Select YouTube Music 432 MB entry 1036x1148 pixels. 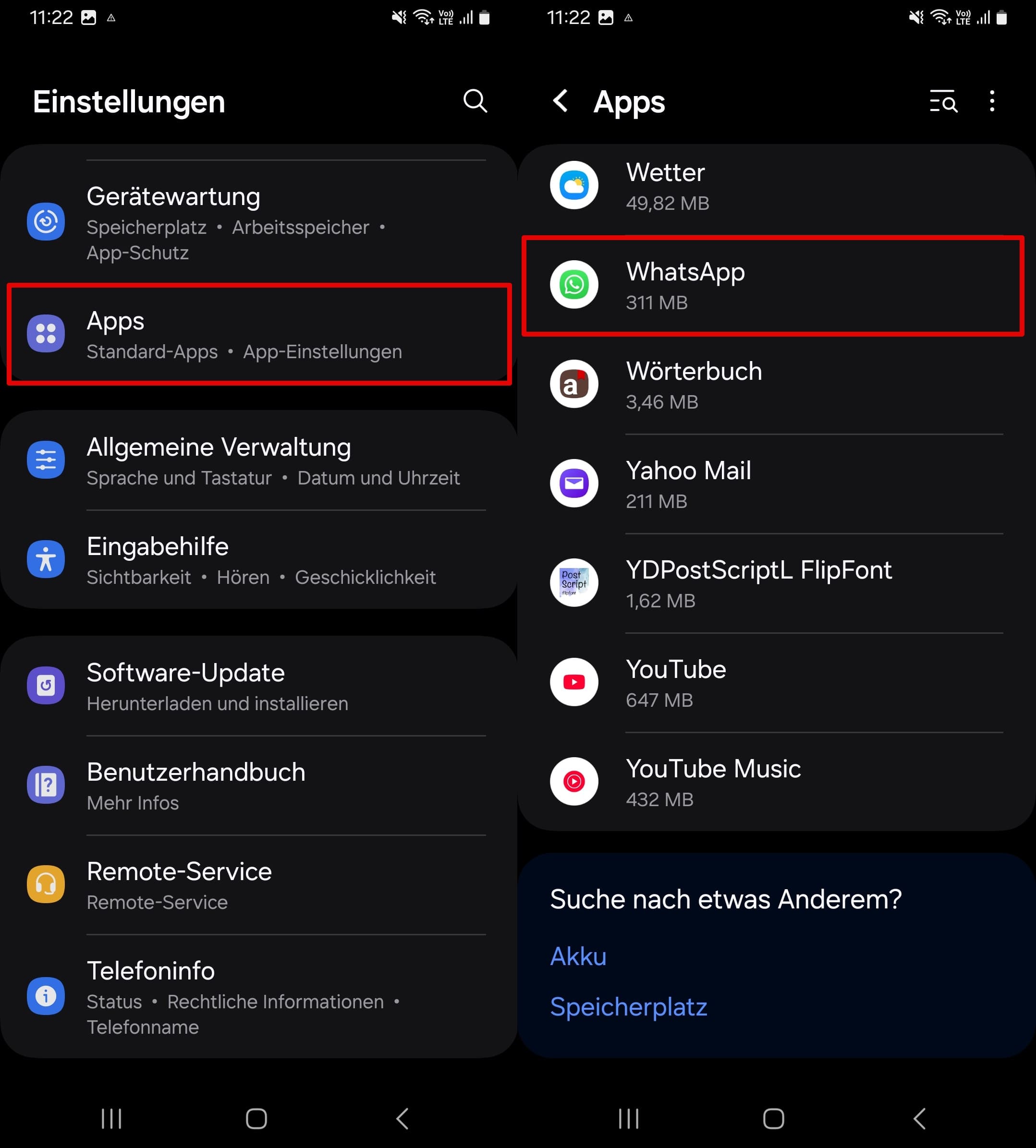[777, 783]
